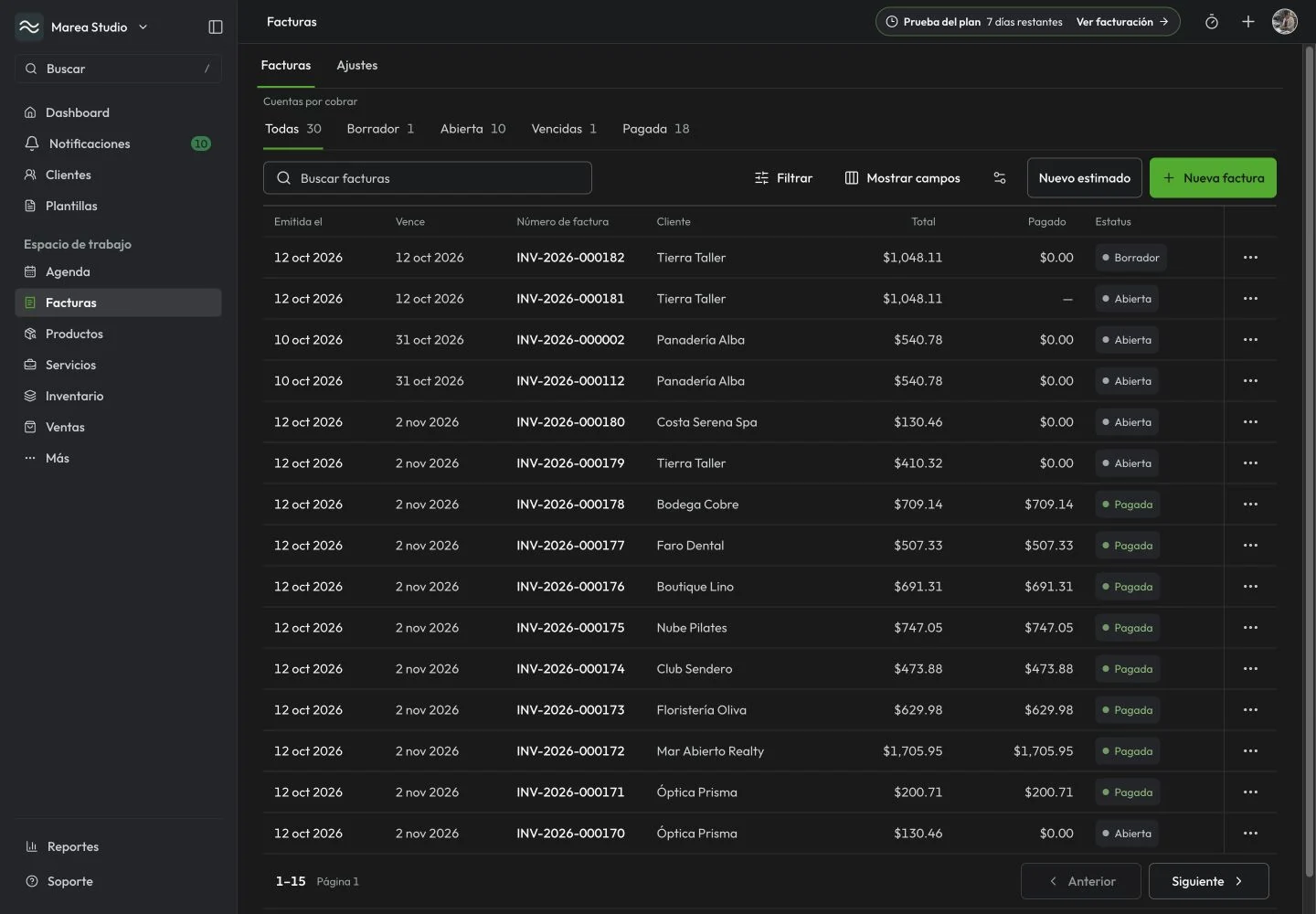Viewport: 1316px width, 914px height.
Task: Click the notifications count badge 10
Action: tap(201, 143)
